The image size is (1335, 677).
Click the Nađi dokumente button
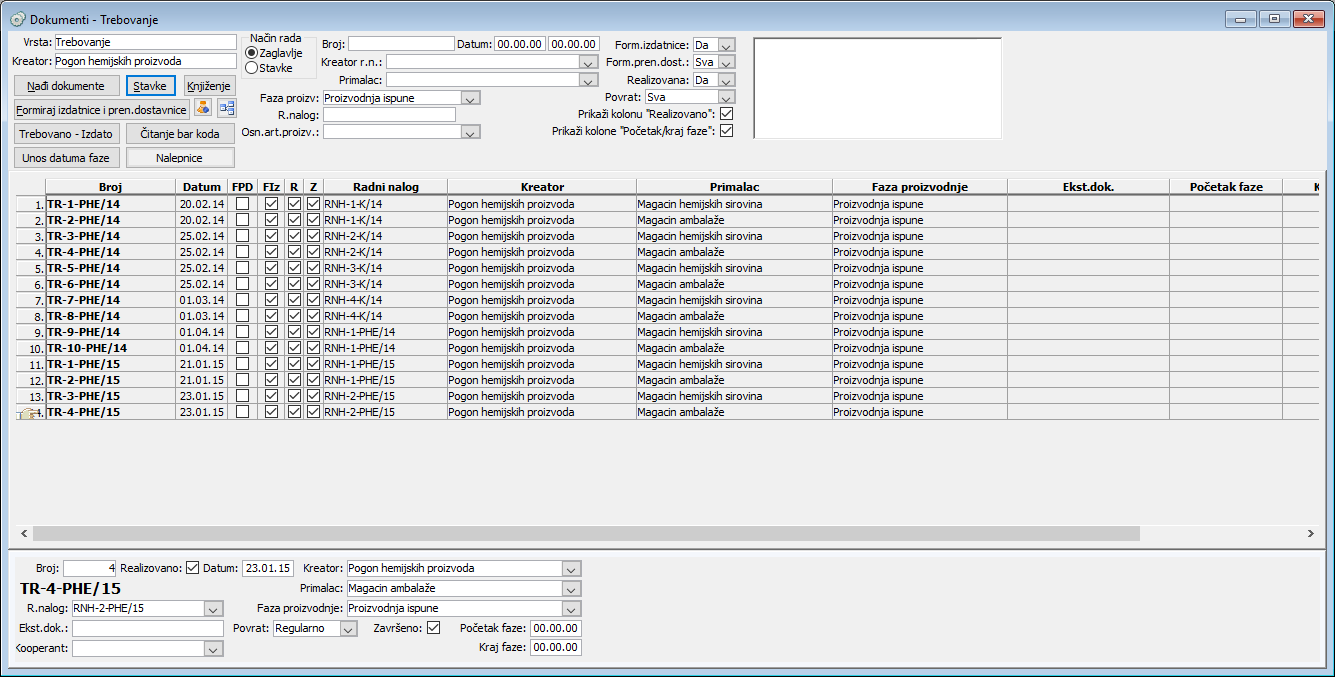click(x=66, y=86)
